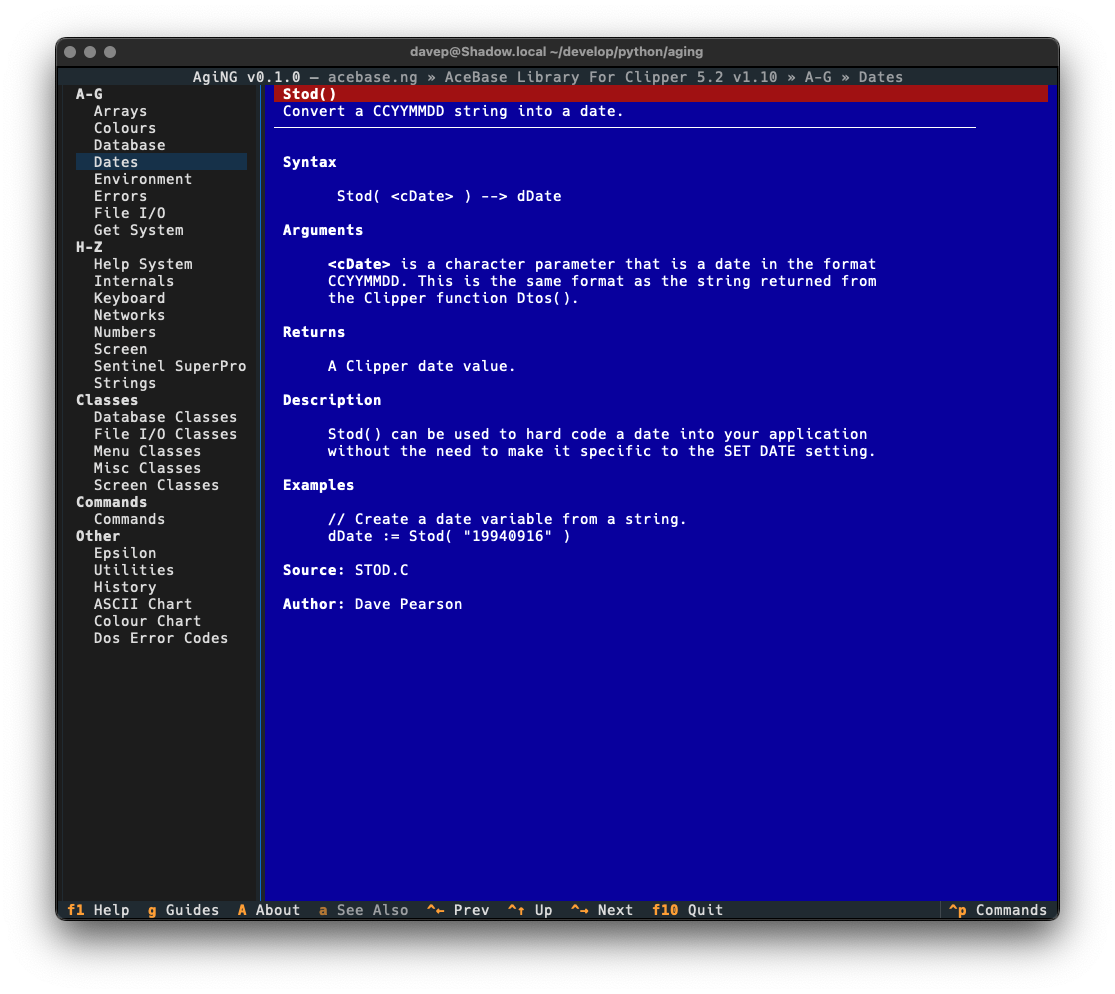Image resolution: width=1115 pixels, height=994 pixels.
Task: Click the f1 Help footer key
Action: tap(98, 910)
